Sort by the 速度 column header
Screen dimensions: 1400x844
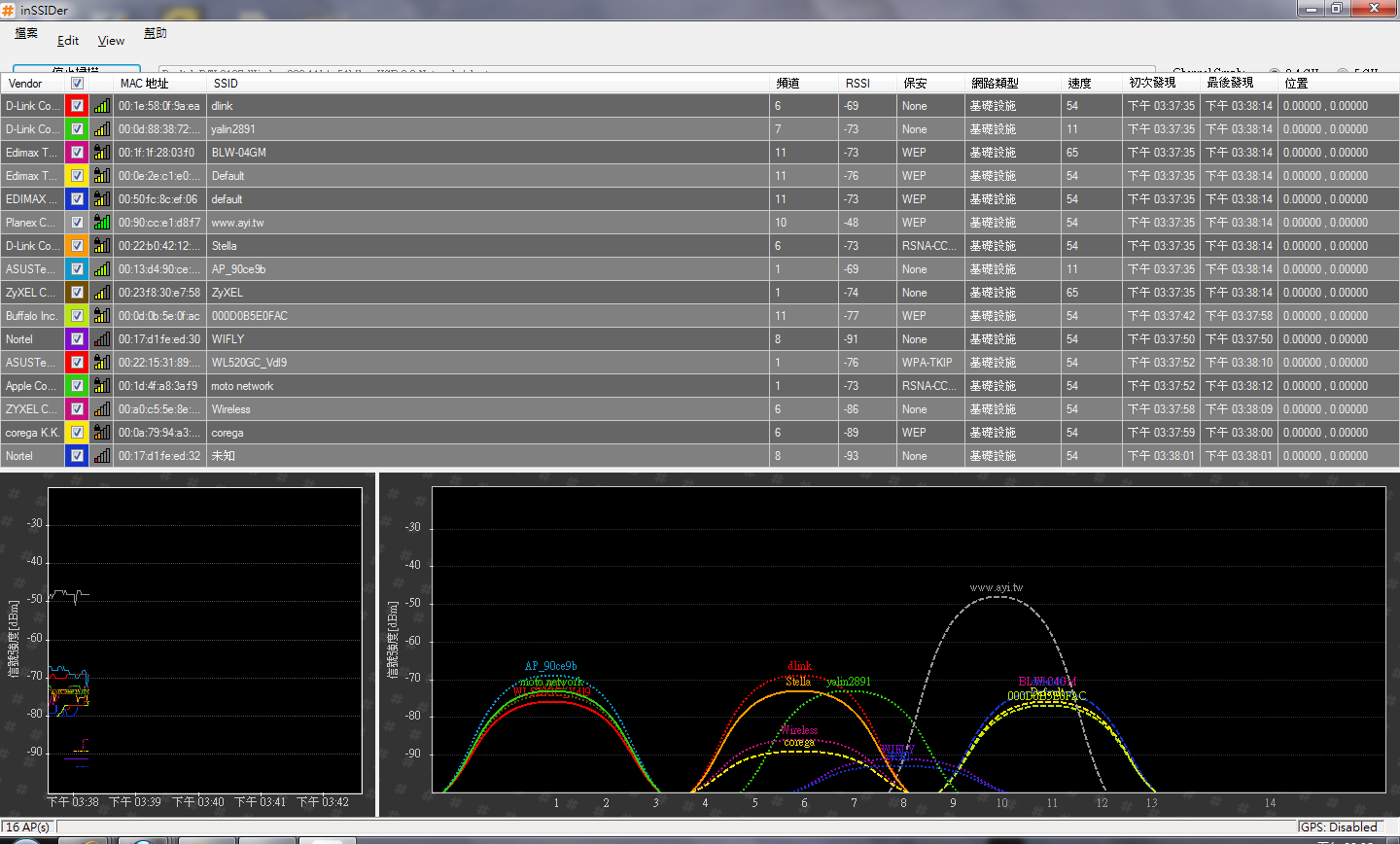pos(1093,84)
